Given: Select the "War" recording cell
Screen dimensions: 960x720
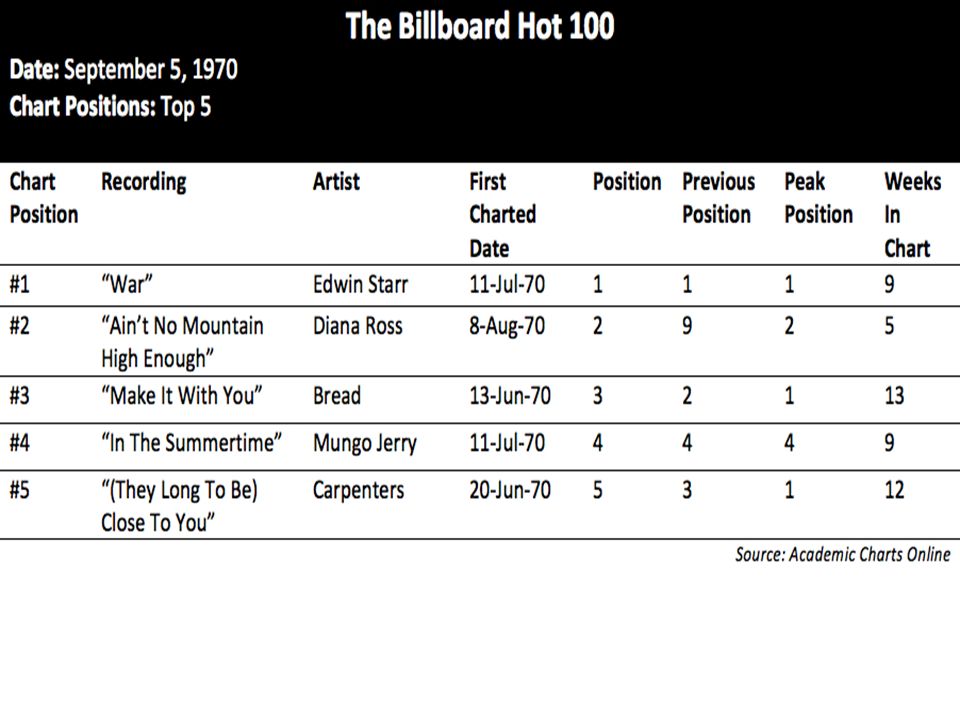Looking at the screenshot, I should click(127, 285).
